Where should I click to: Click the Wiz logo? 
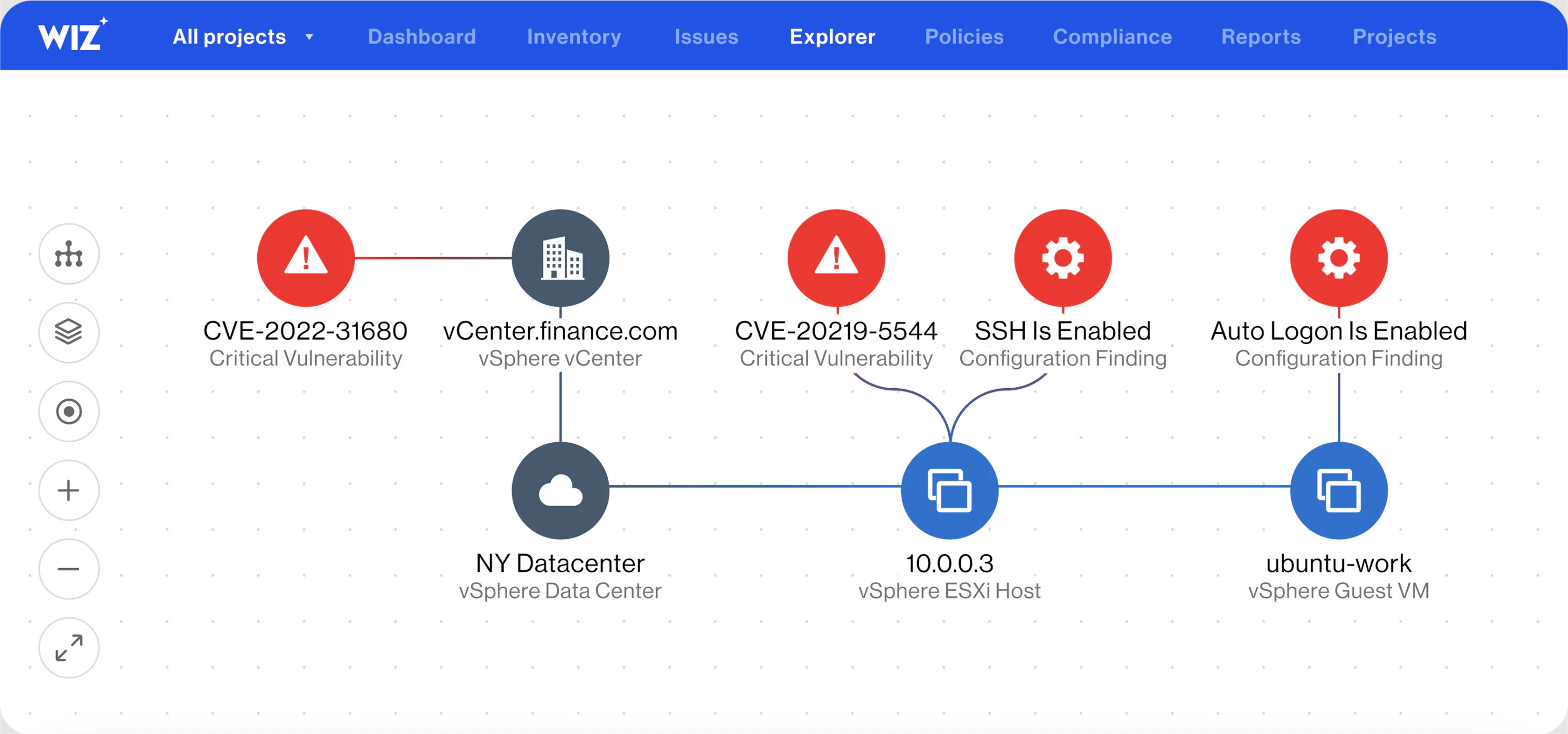[73, 35]
